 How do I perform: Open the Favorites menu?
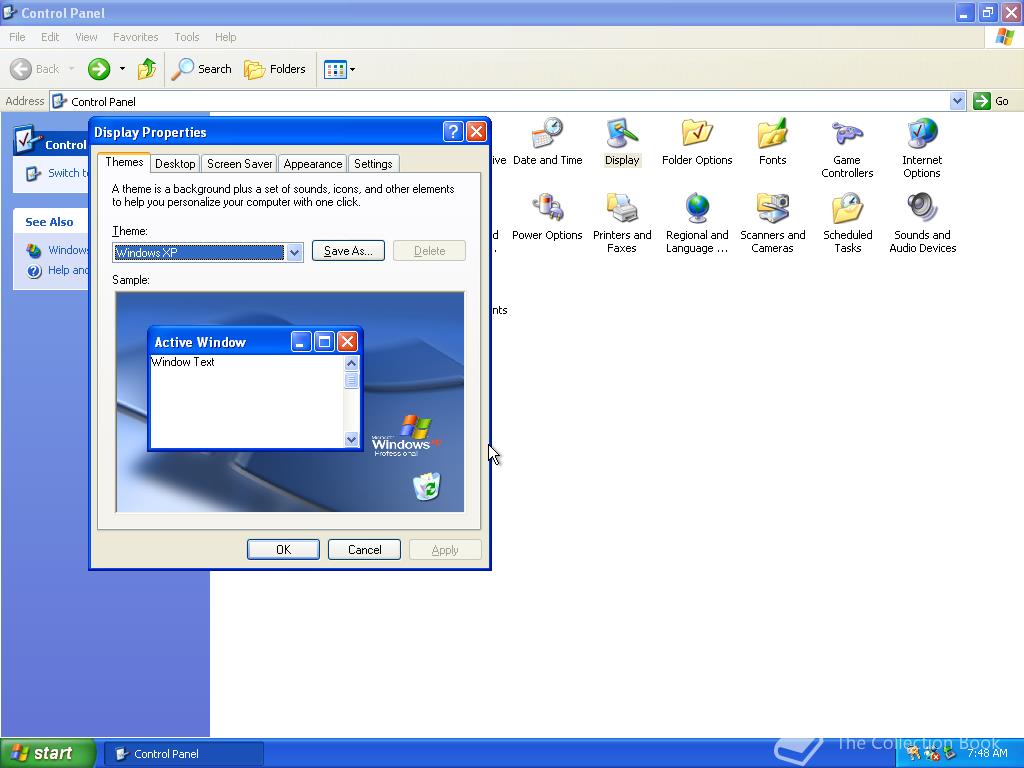tap(135, 37)
